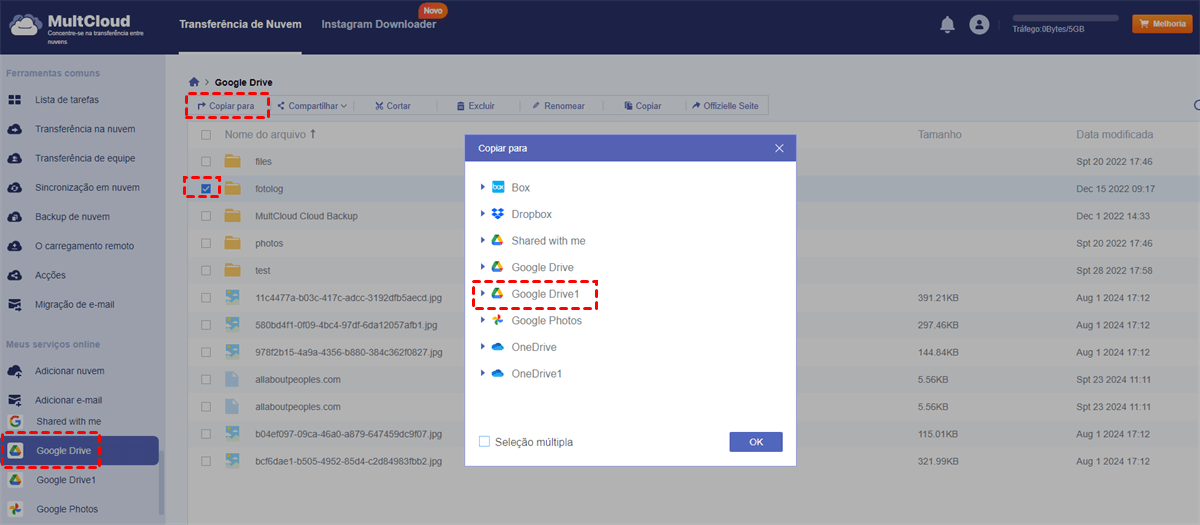Expand the Google Drive1 tree node

tap(482, 294)
